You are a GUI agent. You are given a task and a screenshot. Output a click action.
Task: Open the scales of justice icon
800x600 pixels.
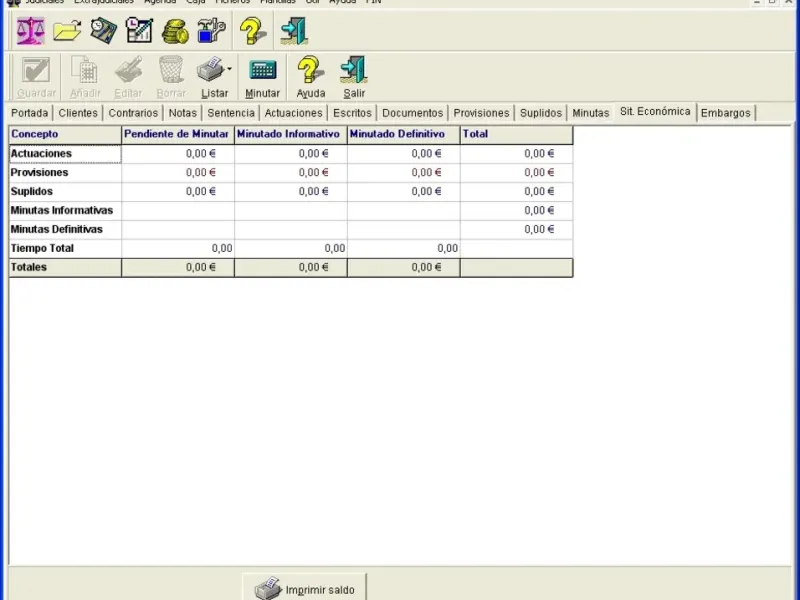pyautogui.click(x=31, y=31)
